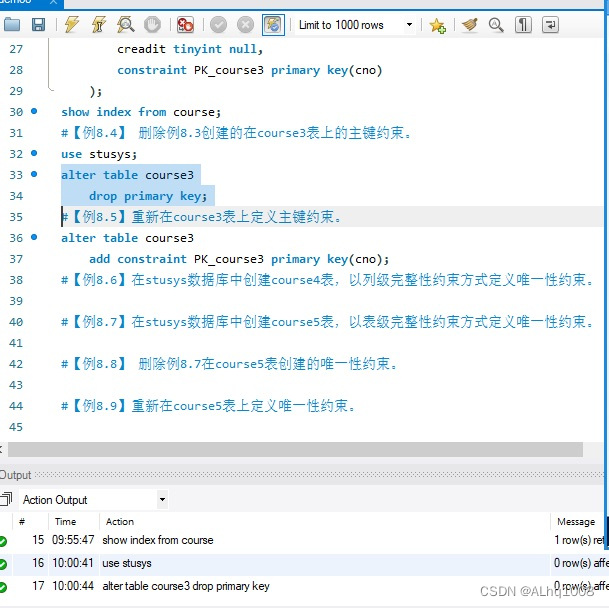Click the comment line for 例8.8
609x608 pixels.
(229, 364)
